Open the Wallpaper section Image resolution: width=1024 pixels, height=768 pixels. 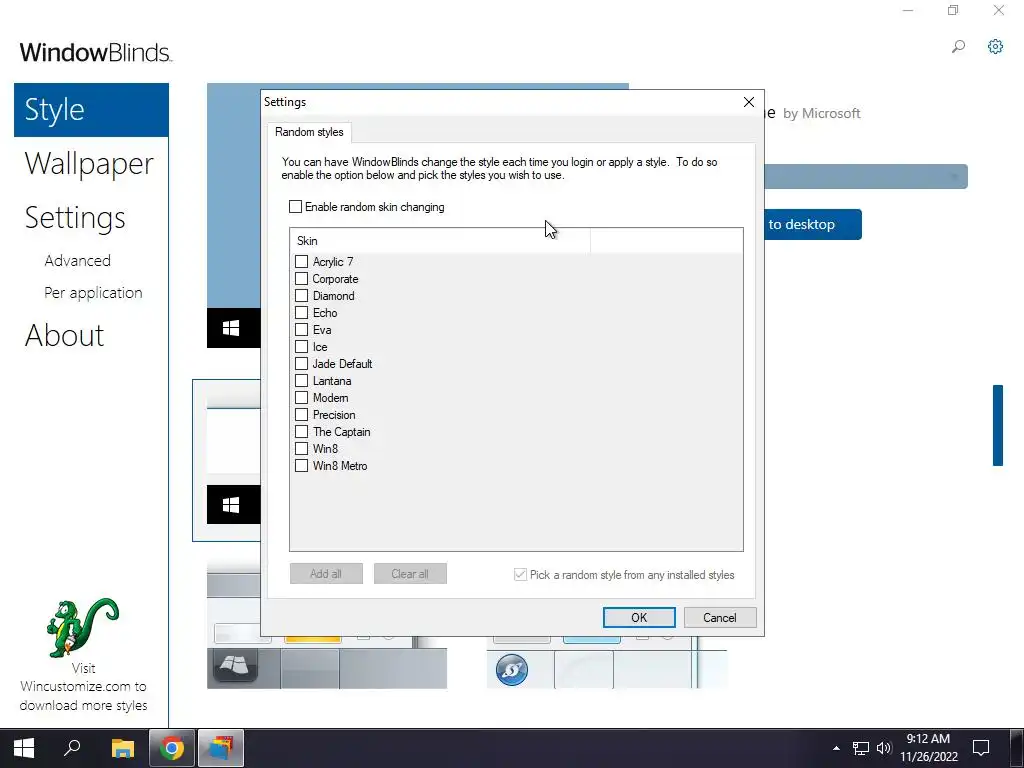tap(89, 163)
